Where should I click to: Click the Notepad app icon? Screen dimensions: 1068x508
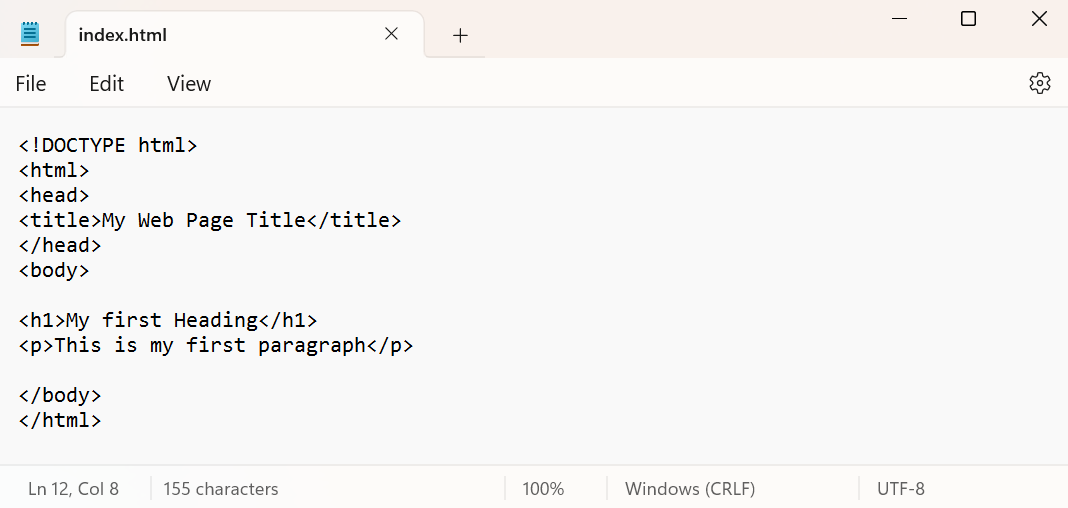[x=30, y=34]
